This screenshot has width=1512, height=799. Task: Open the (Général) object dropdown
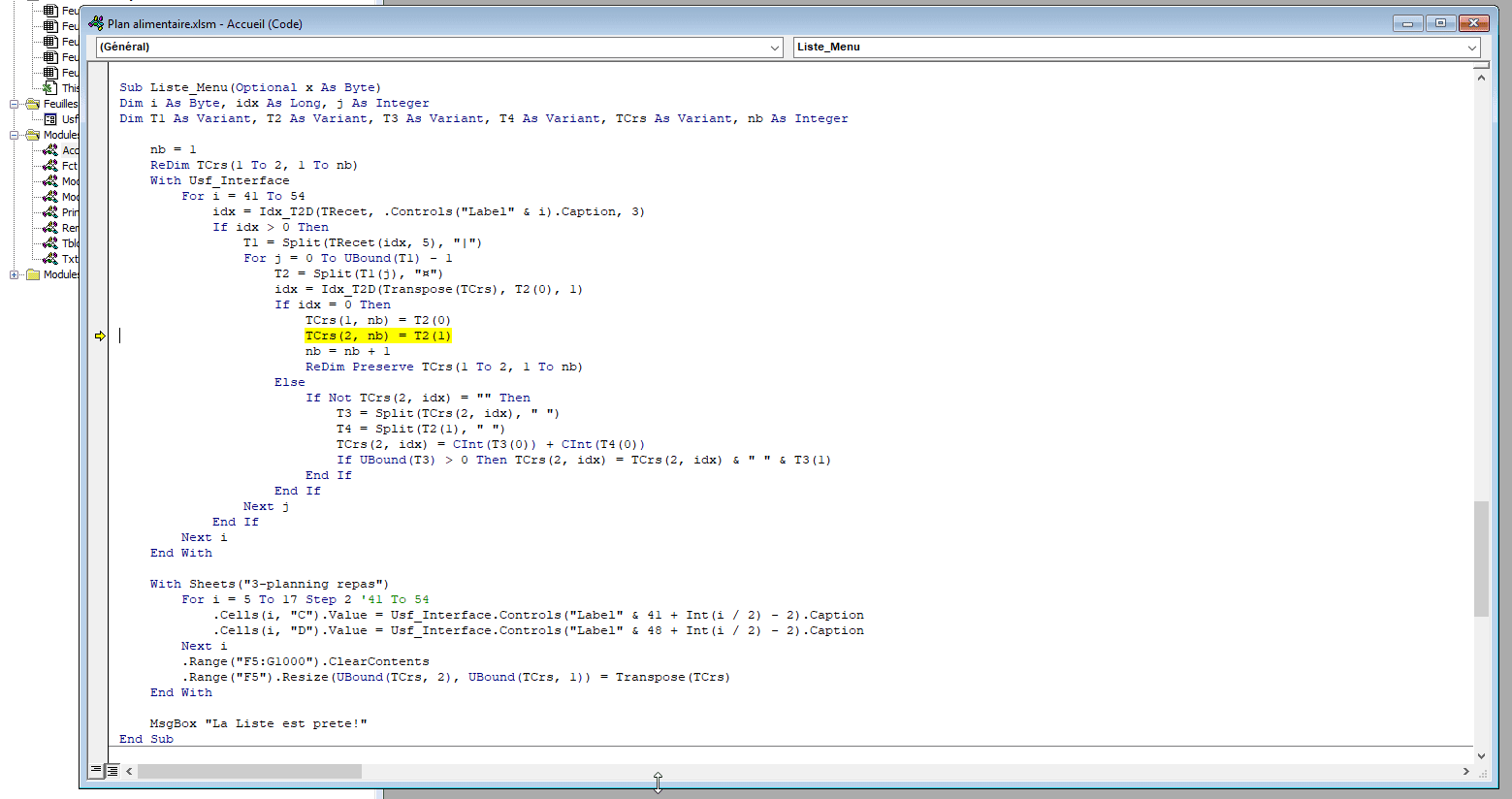point(775,48)
